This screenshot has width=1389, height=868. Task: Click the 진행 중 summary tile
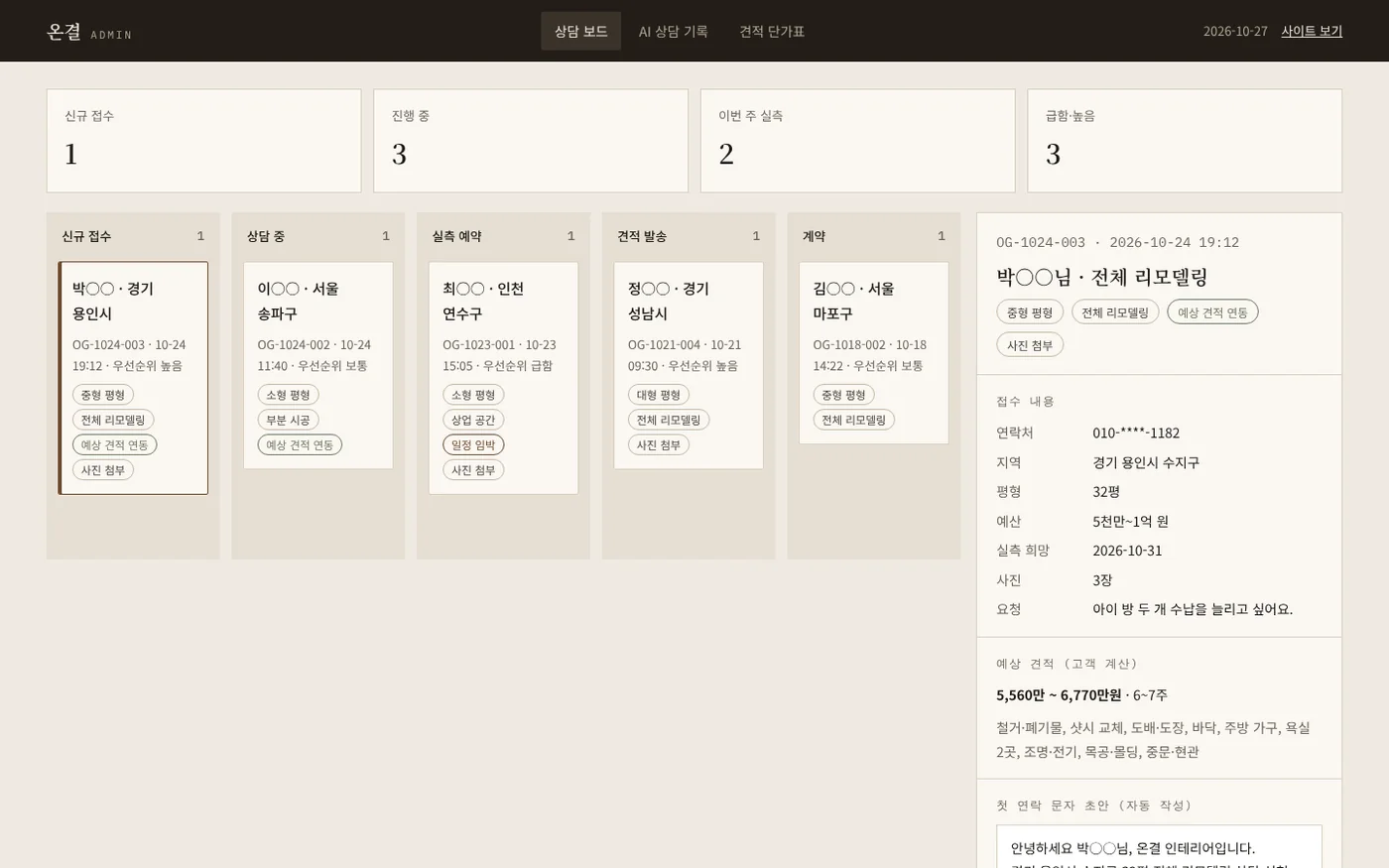point(531,141)
